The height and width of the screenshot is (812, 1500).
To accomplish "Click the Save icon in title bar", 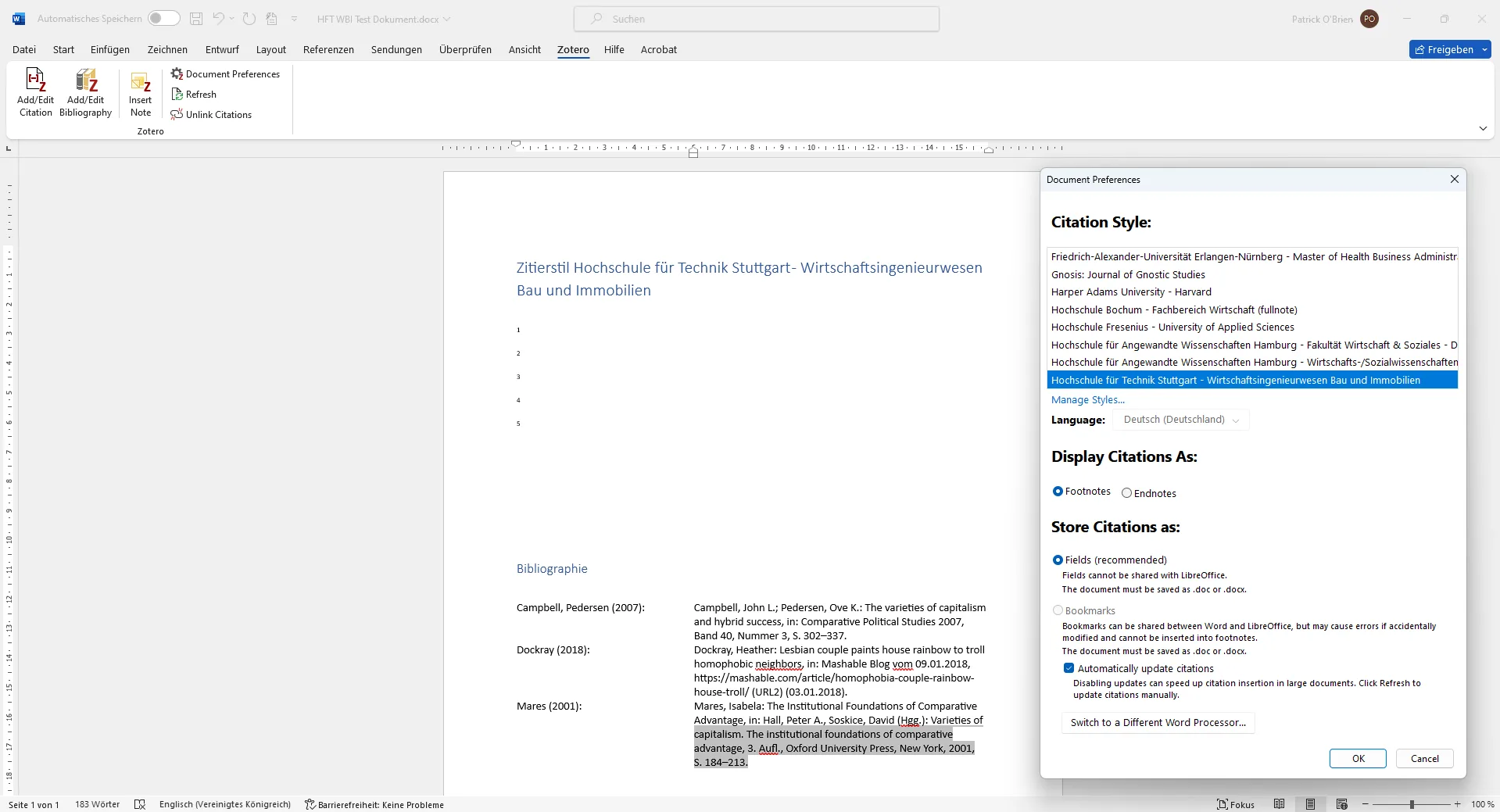I will point(196,19).
